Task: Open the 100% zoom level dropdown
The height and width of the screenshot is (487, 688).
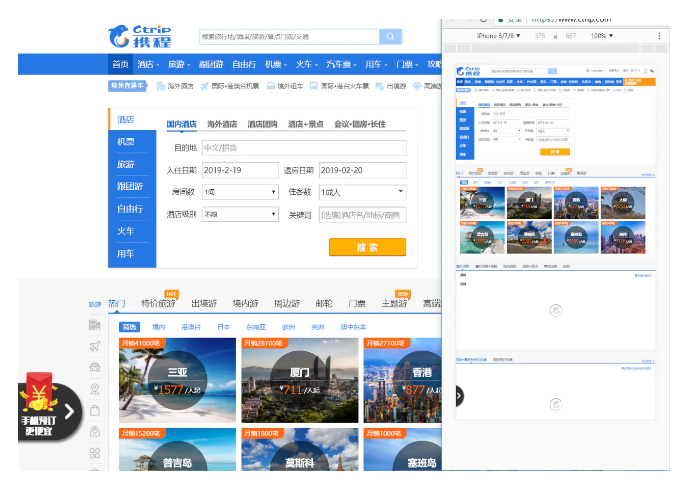Action: point(602,35)
